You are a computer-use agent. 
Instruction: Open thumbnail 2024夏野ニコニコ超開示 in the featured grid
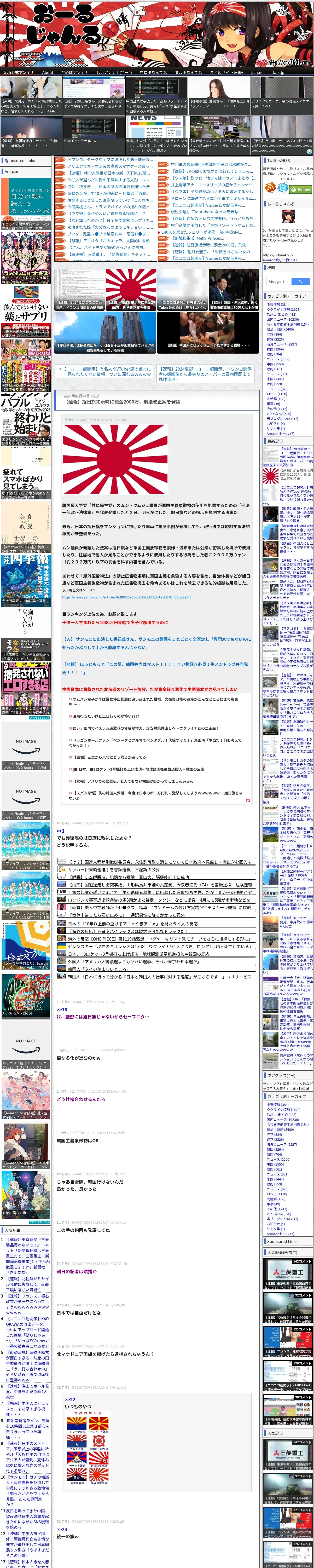[79, 290]
